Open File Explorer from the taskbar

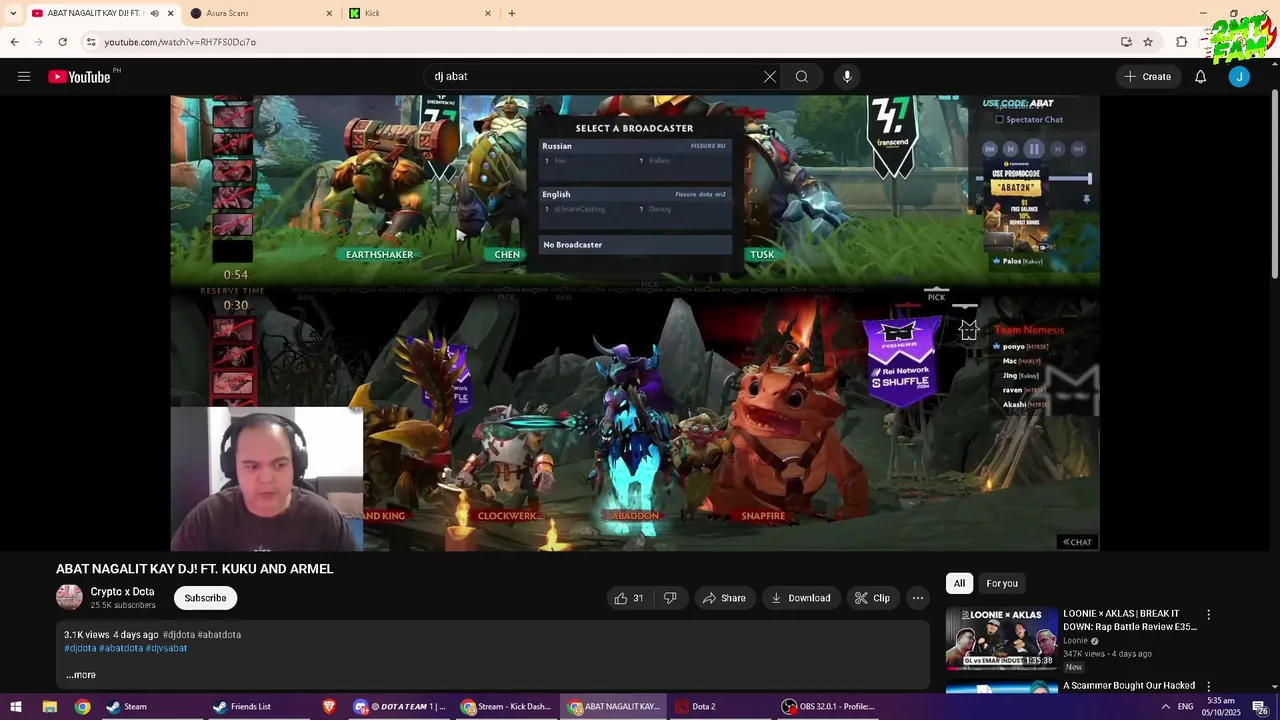click(49, 706)
